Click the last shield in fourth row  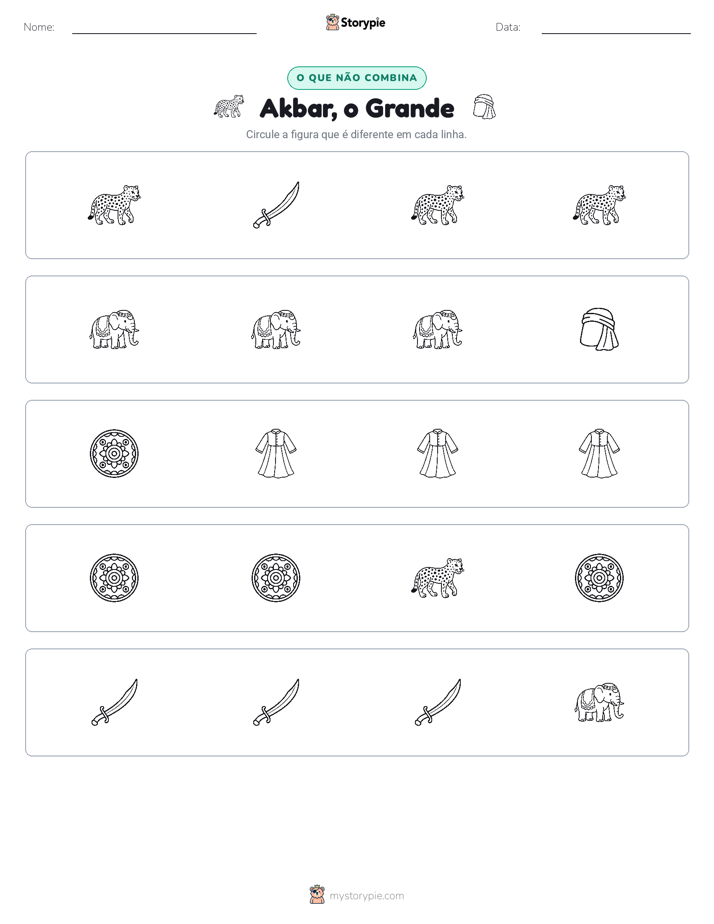[x=599, y=578]
